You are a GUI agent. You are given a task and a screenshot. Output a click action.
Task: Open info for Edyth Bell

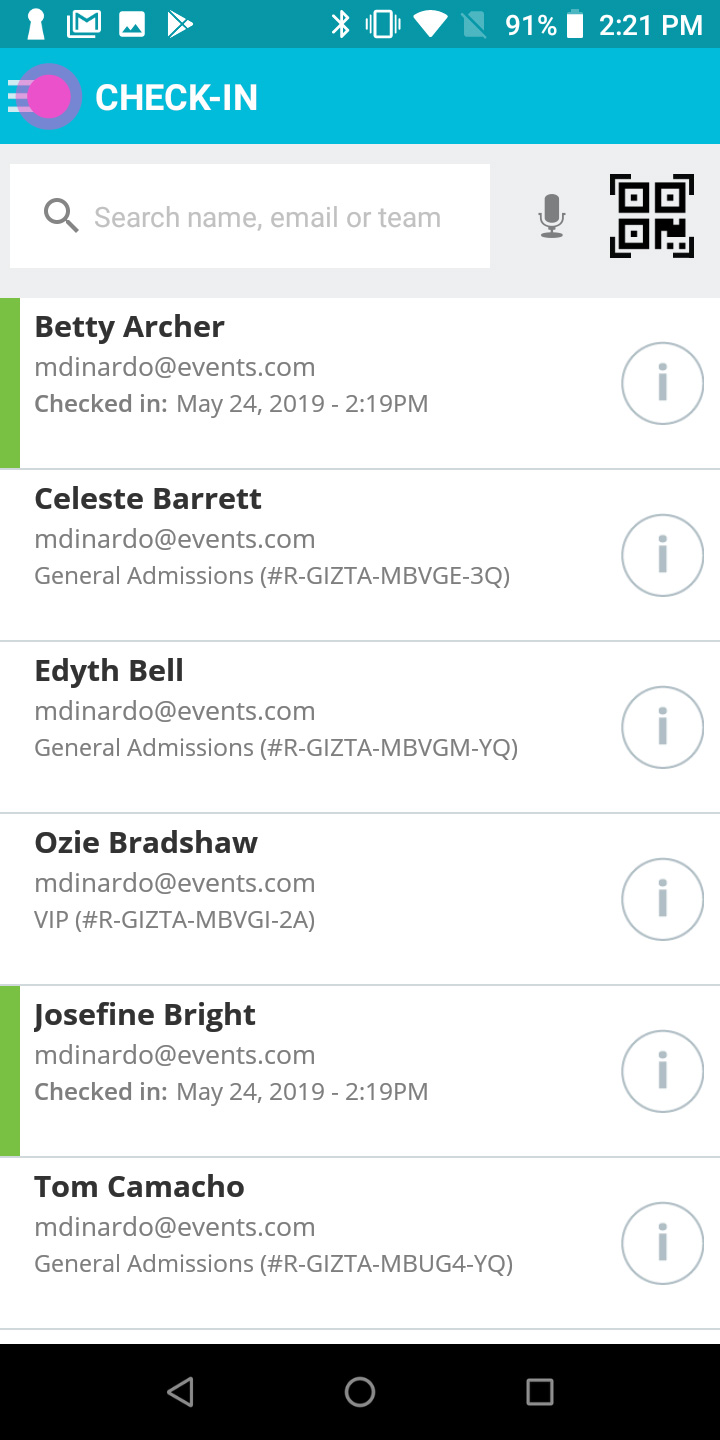coord(662,727)
